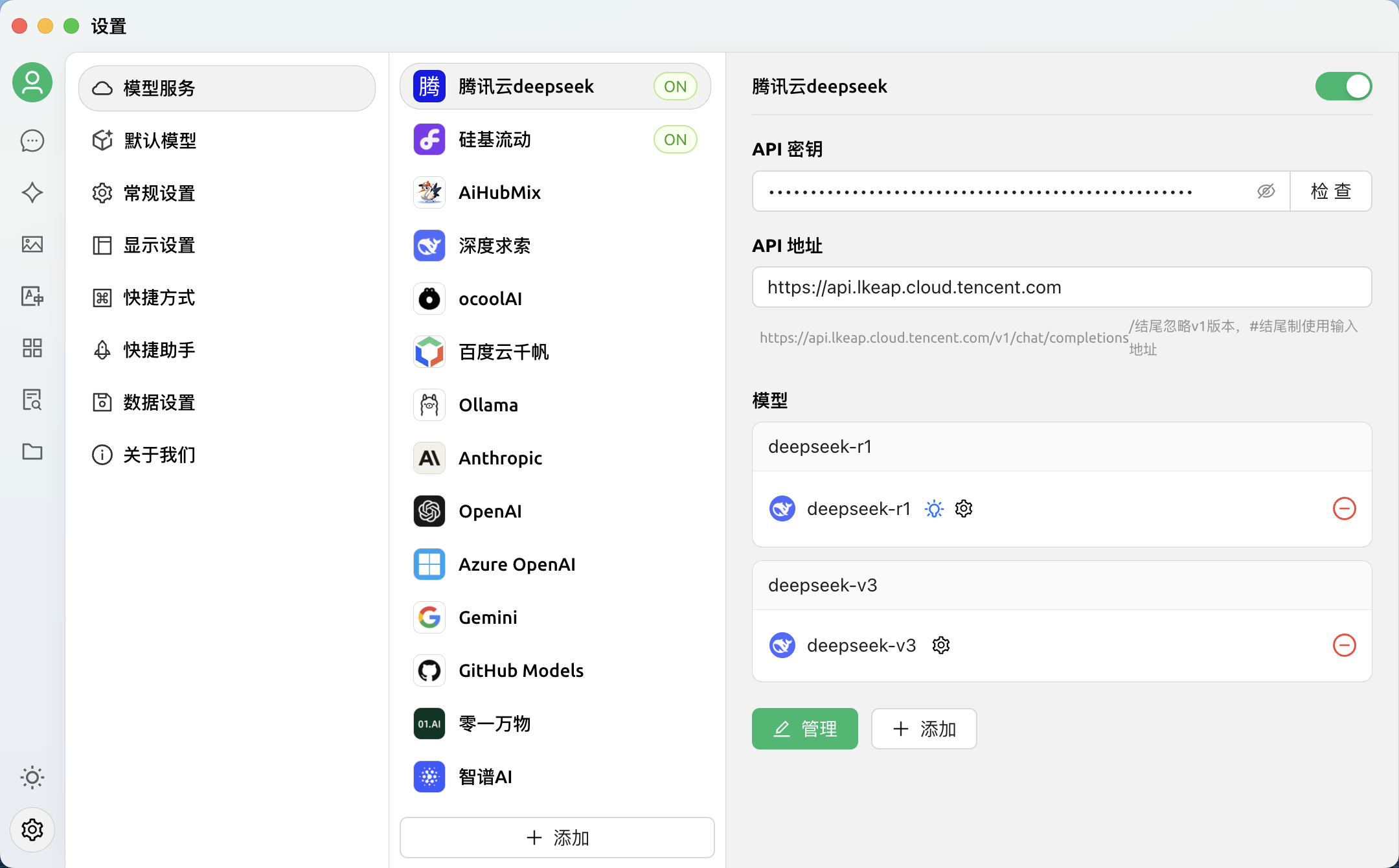Click the user avatar icon in sidebar
This screenshot has height=868, width=1399.
tap(32, 82)
